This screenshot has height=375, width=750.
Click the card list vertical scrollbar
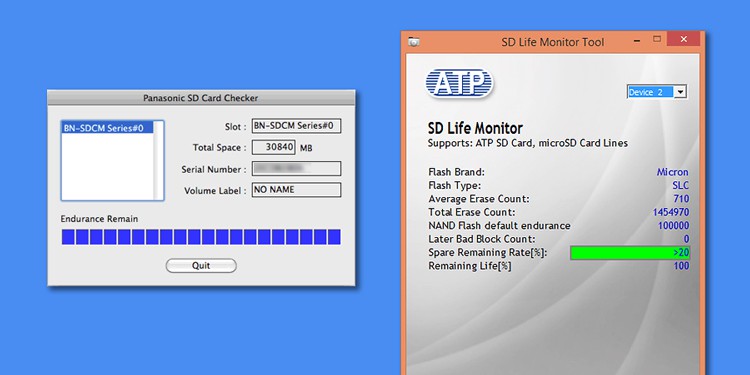(158, 160)
